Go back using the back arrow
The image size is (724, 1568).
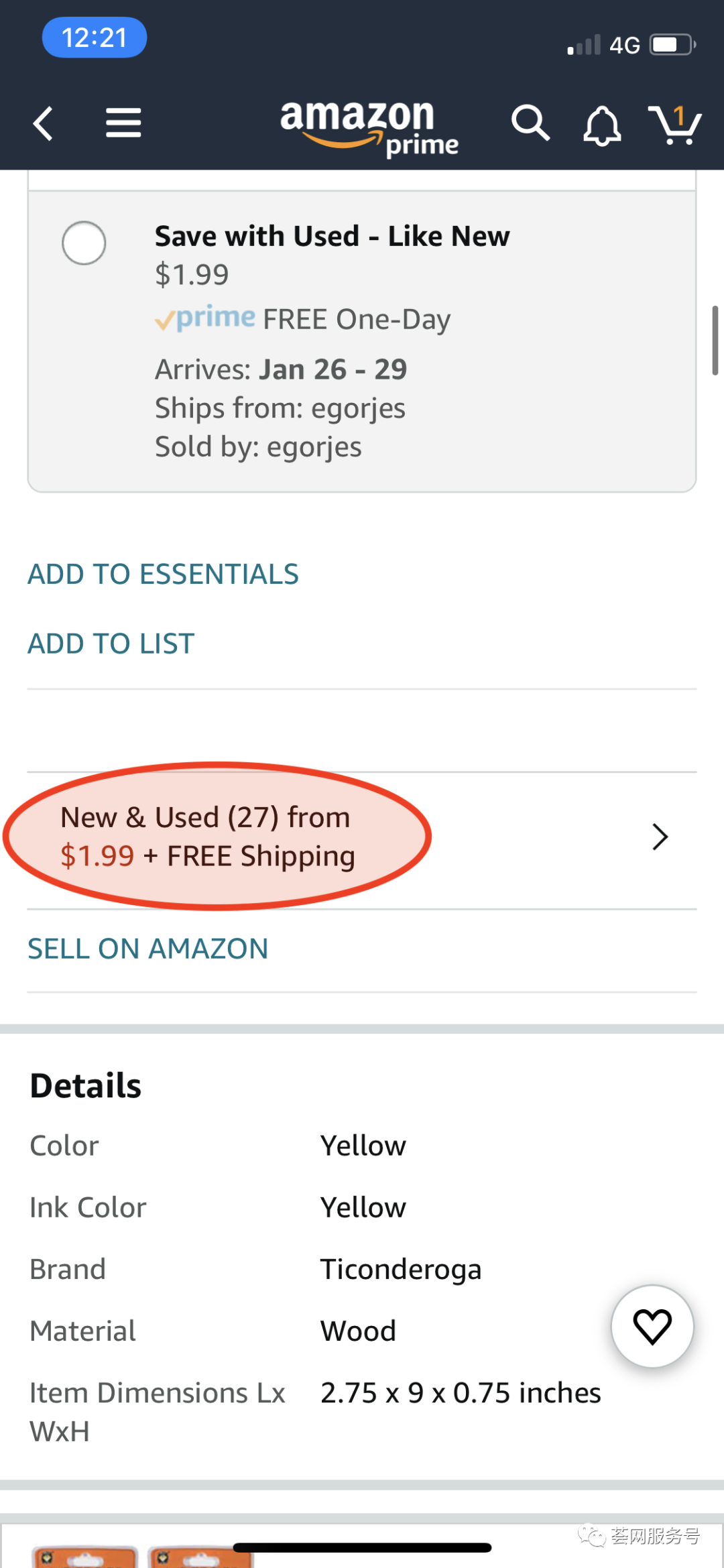click(43, 123)
